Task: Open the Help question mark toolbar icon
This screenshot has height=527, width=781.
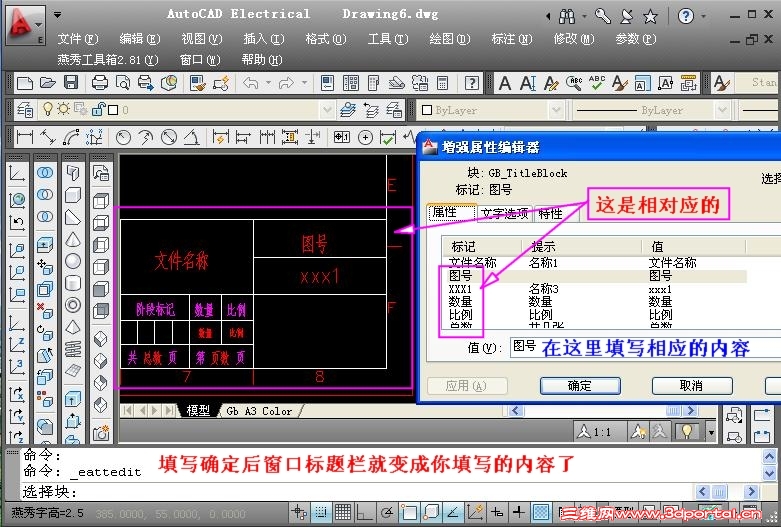Action: [x=472, y=83]
